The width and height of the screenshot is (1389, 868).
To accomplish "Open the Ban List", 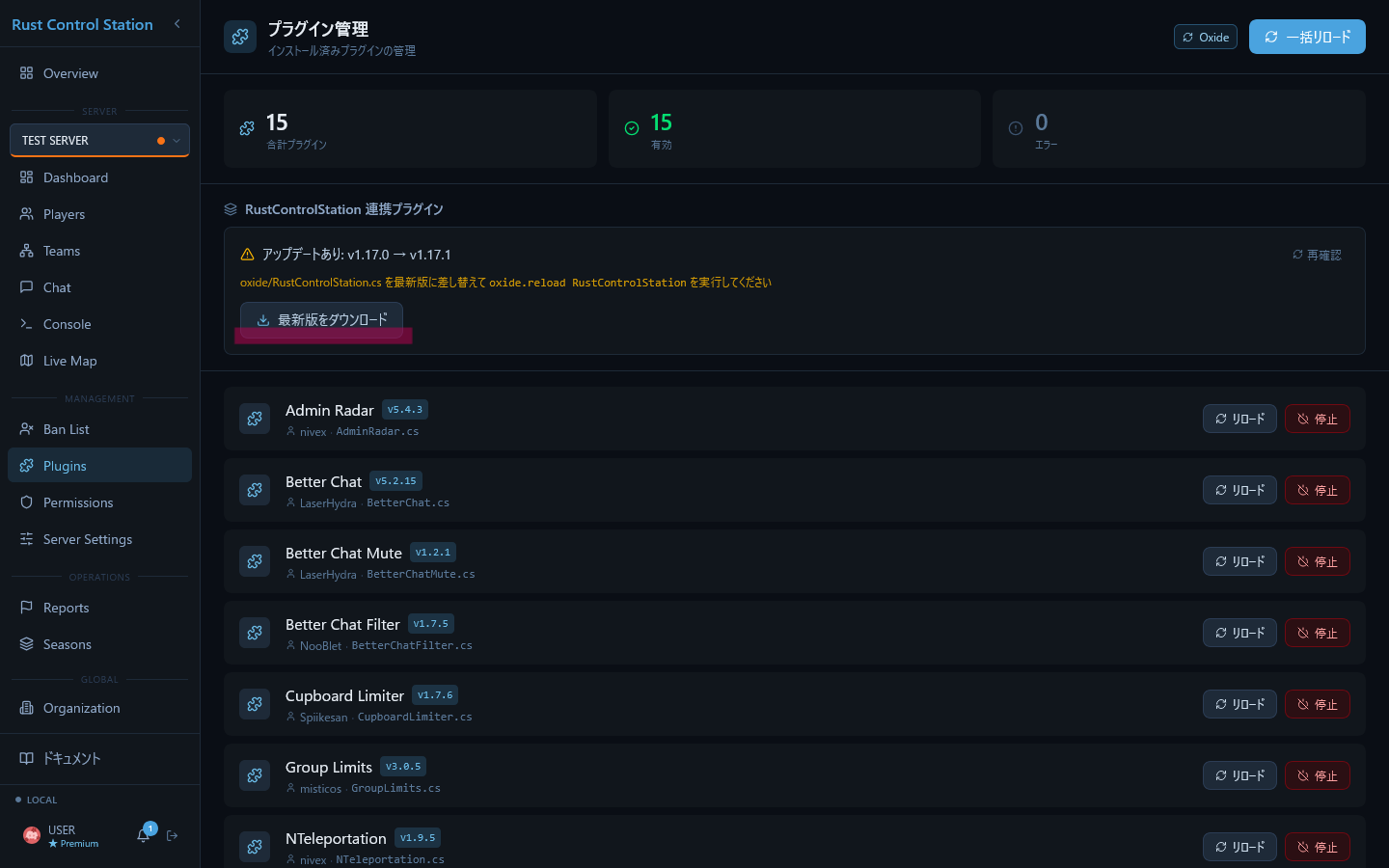I will (x=99, y=429).
